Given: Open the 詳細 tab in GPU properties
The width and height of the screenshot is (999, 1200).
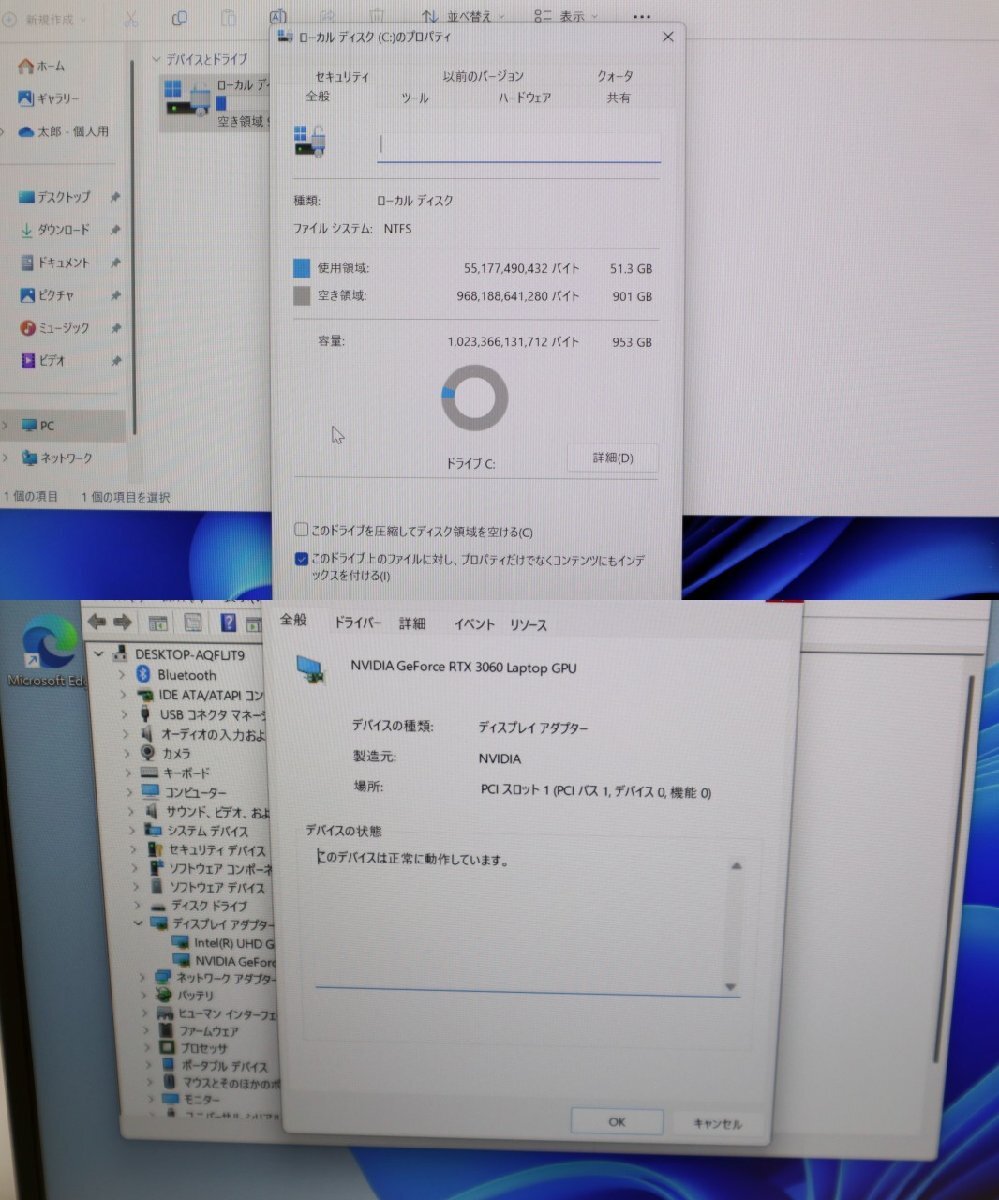Looking at the screenshot, I should coord(412,624).
